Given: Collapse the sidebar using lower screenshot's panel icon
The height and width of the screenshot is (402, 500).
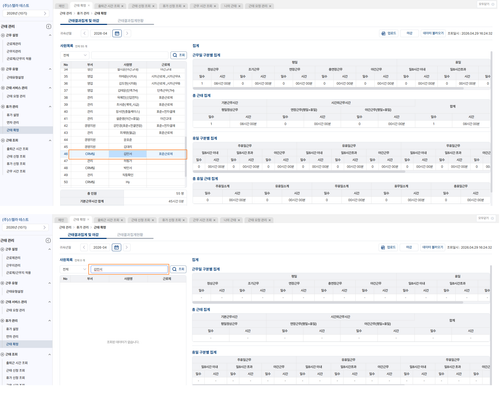Looking at the screenshot, I should pos(48,240).
